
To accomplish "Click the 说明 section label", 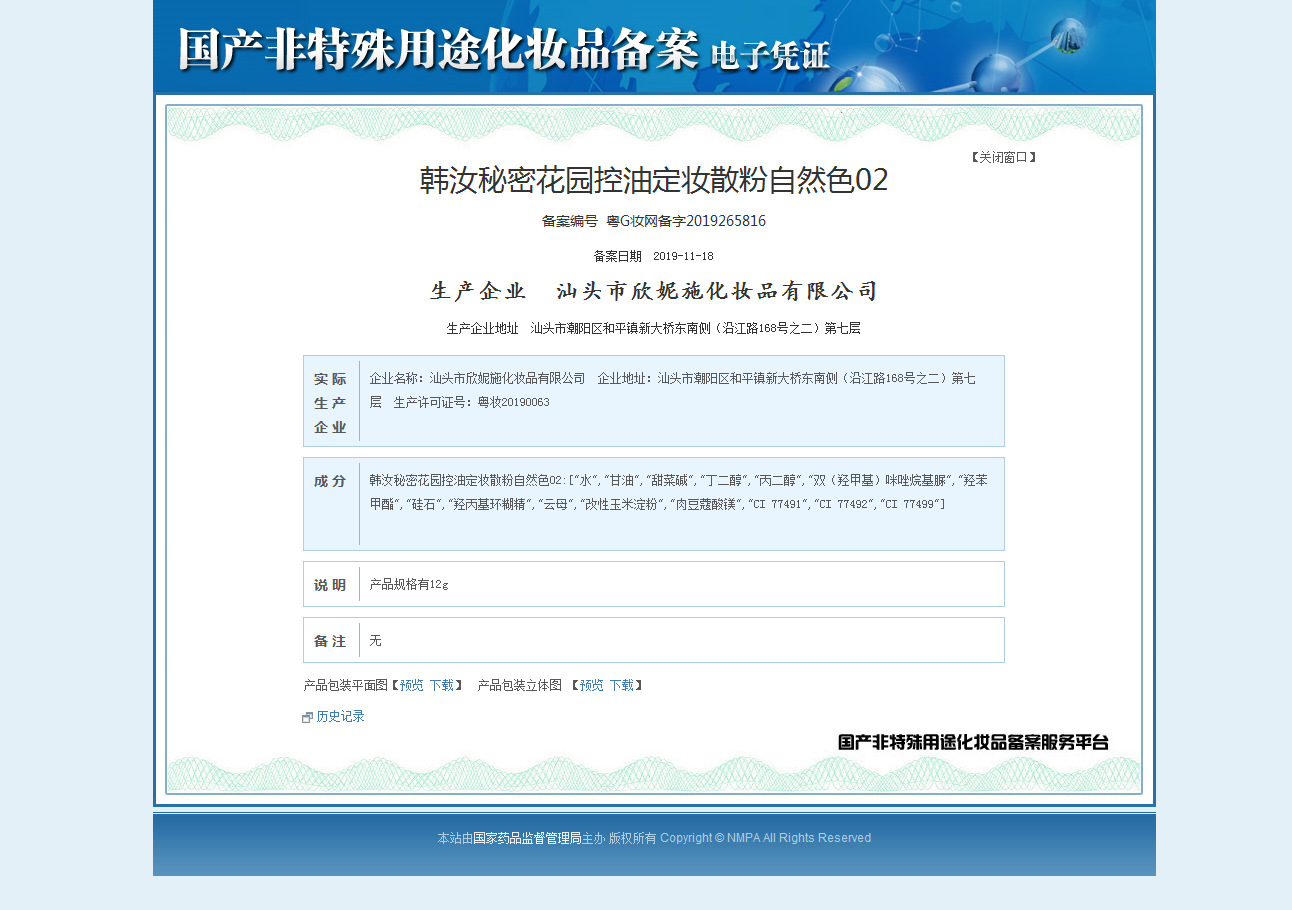I will click(x=330, y=585).
